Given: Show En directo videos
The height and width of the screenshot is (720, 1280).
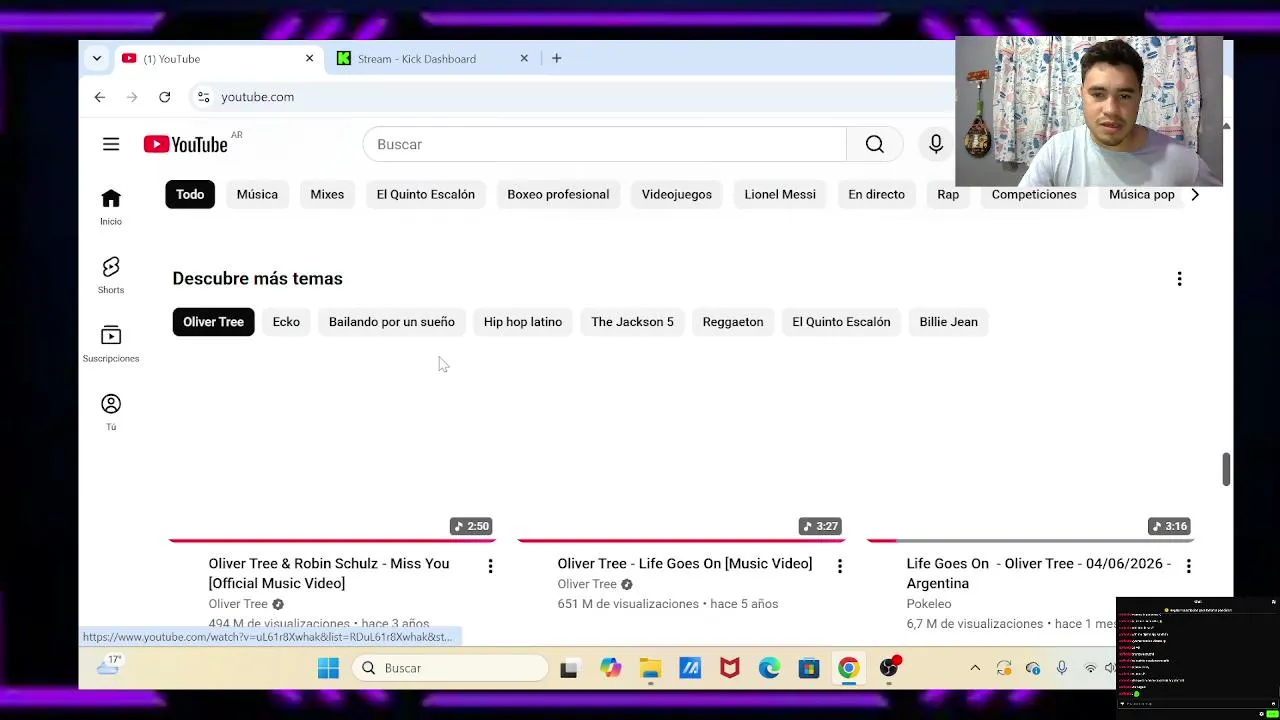Looking at the screenshot, I should coord(876,195).
